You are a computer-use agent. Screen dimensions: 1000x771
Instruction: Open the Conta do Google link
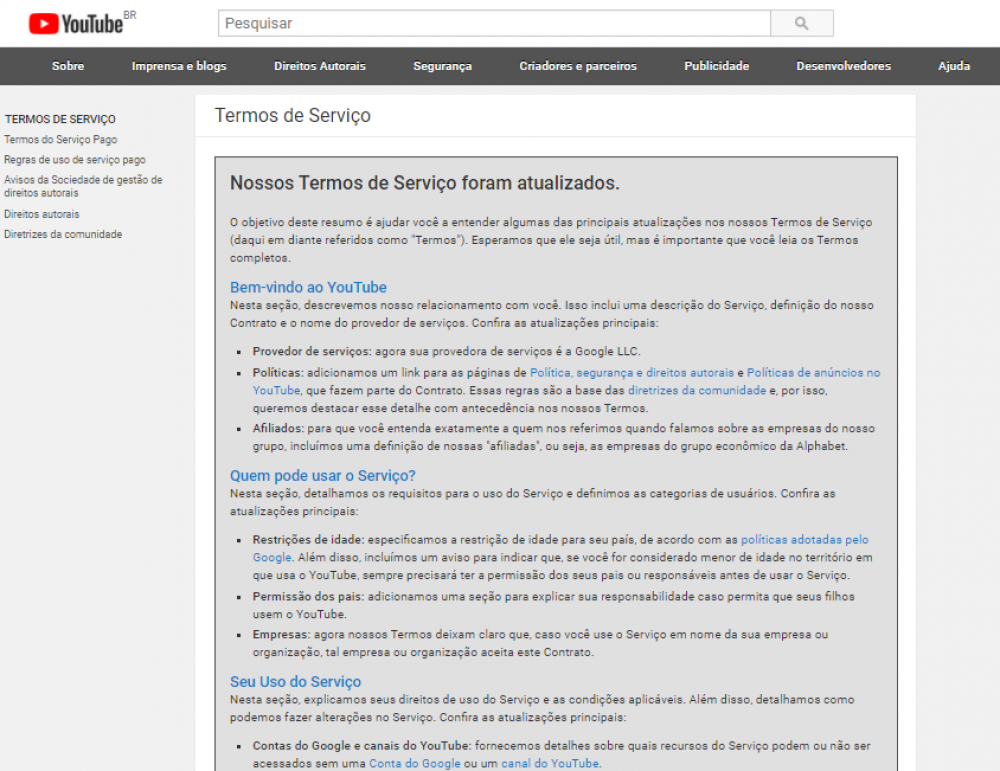click(414, 762)
